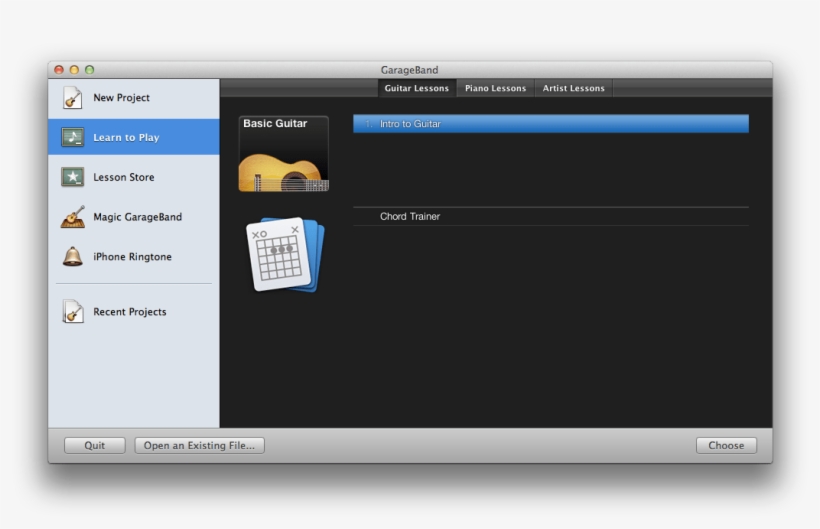This screenshot has height=529, width=820.
Task: Select the New Project sidebar label
Action: pos(121,98)
